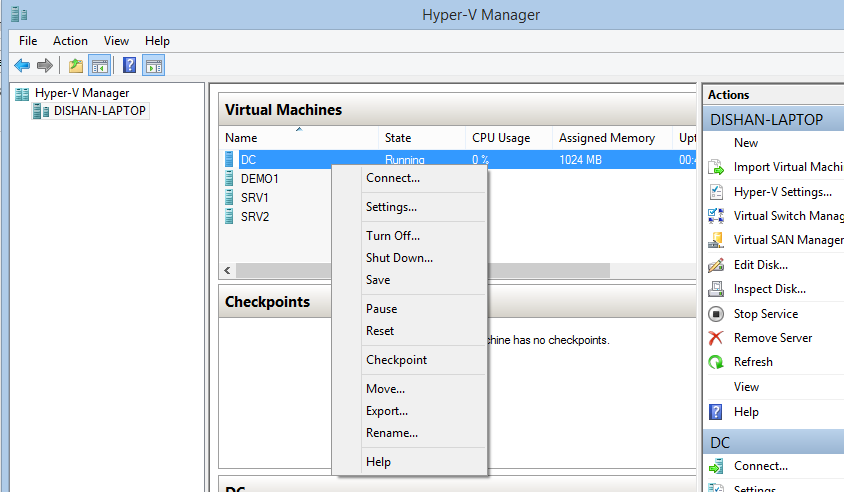This screenshot has width=844, height=492.
Task: Click the Edit Disk pencil icon
Action: (x=716, y=265)
